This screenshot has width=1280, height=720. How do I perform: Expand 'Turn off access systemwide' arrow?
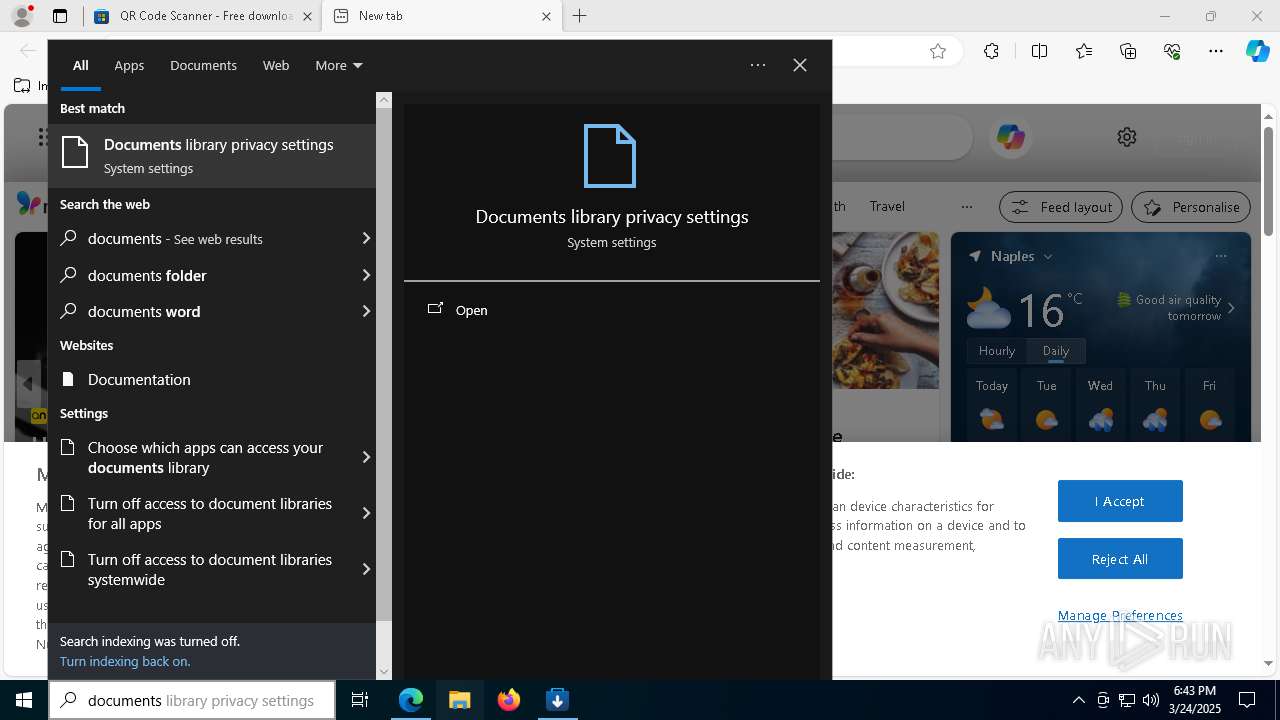click(x=366, y=569)
